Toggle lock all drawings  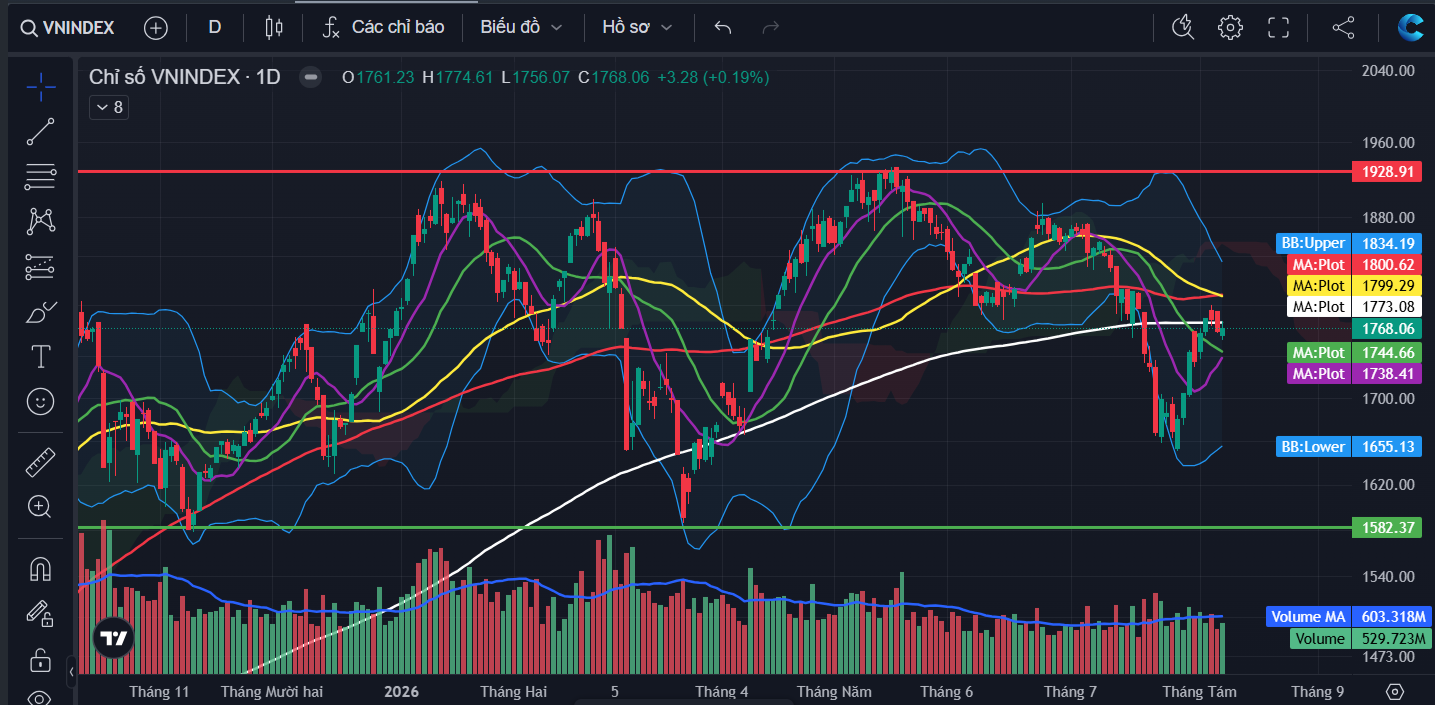[x=41, y=660]
